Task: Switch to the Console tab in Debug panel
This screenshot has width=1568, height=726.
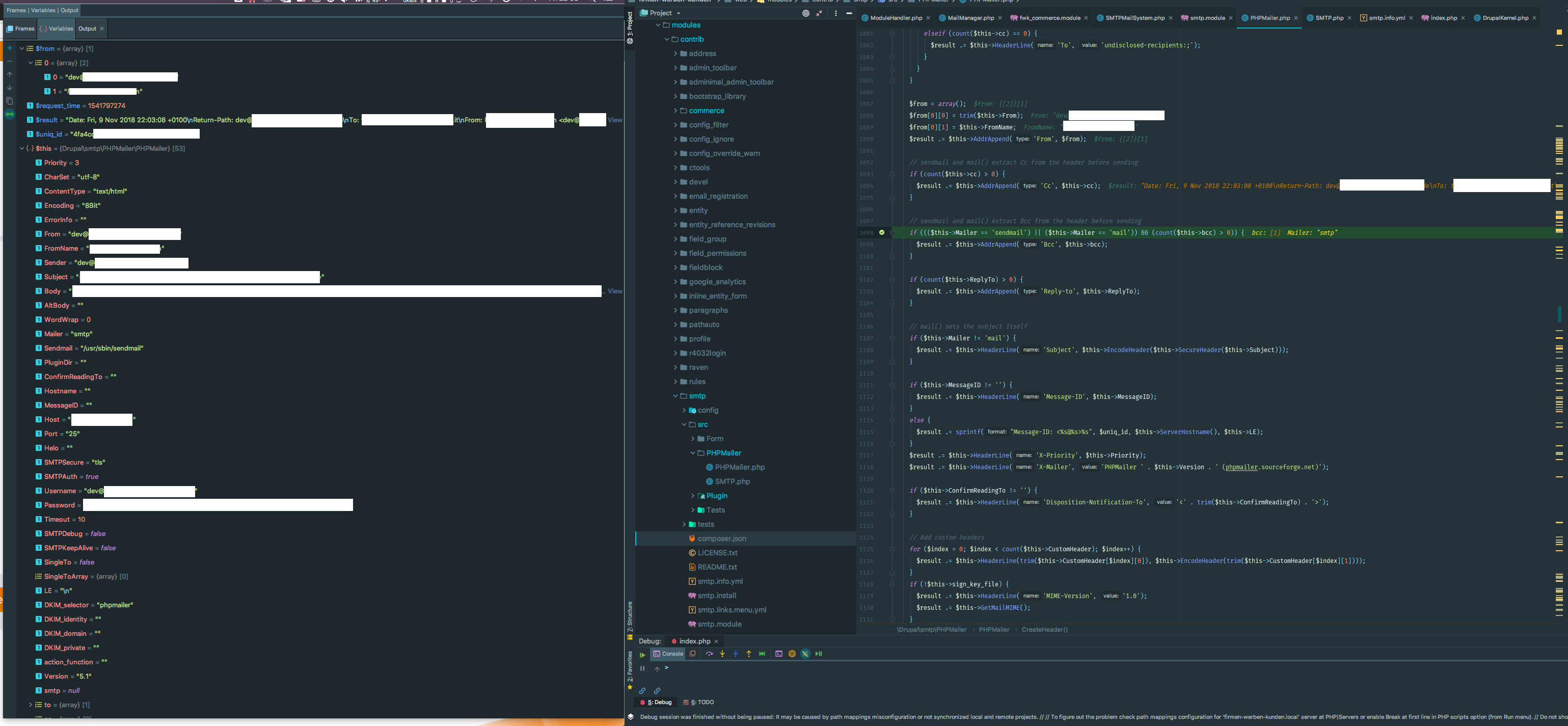Action: pos(668,654)
